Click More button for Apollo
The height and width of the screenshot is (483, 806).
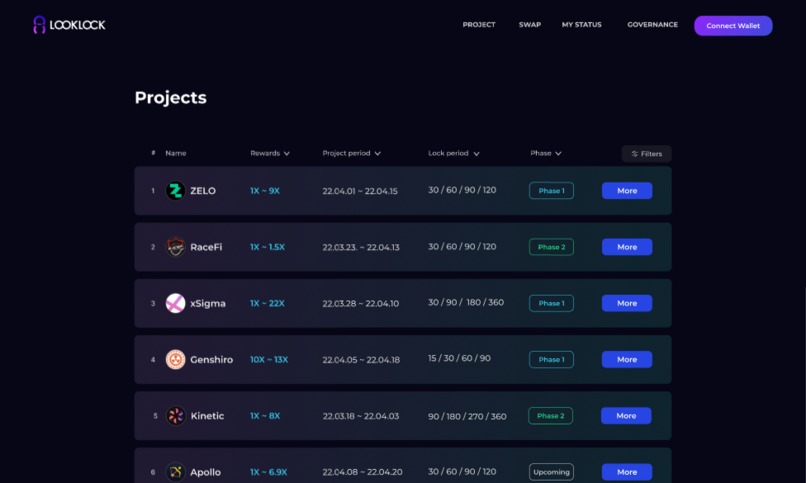click(627, 472)
